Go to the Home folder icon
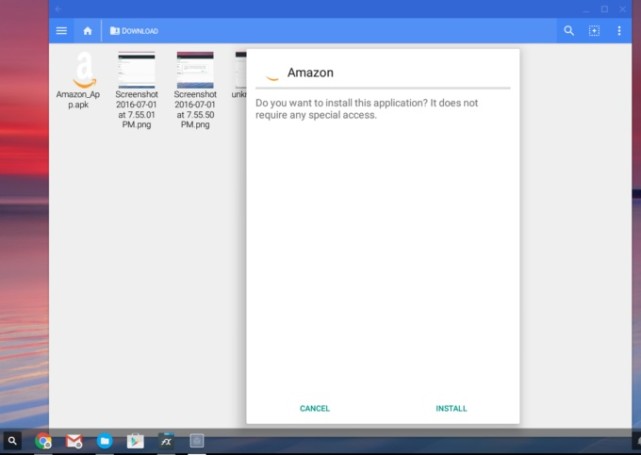Image resolution: width=641 pixels, height=455 pixels. [x=87, y=31]
